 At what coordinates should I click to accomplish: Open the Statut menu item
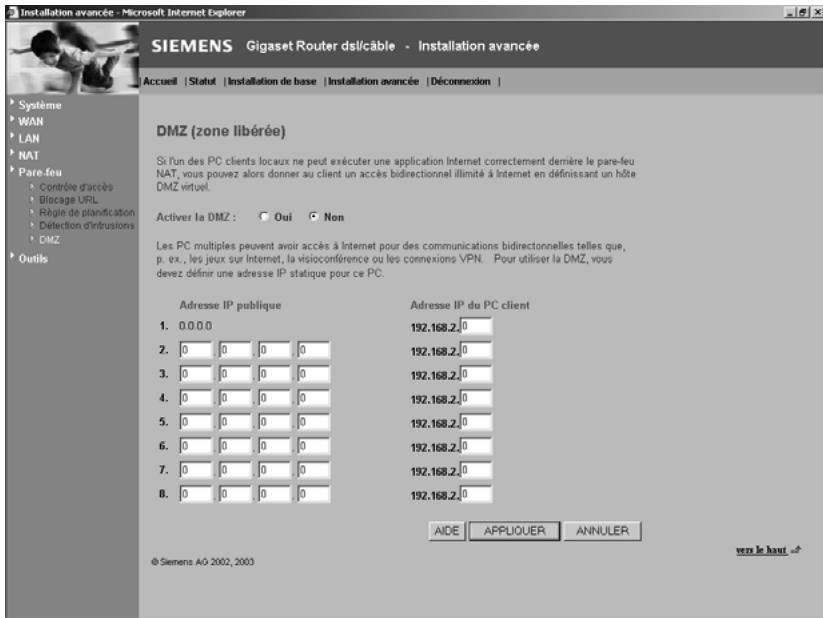(x=202, y=81)
